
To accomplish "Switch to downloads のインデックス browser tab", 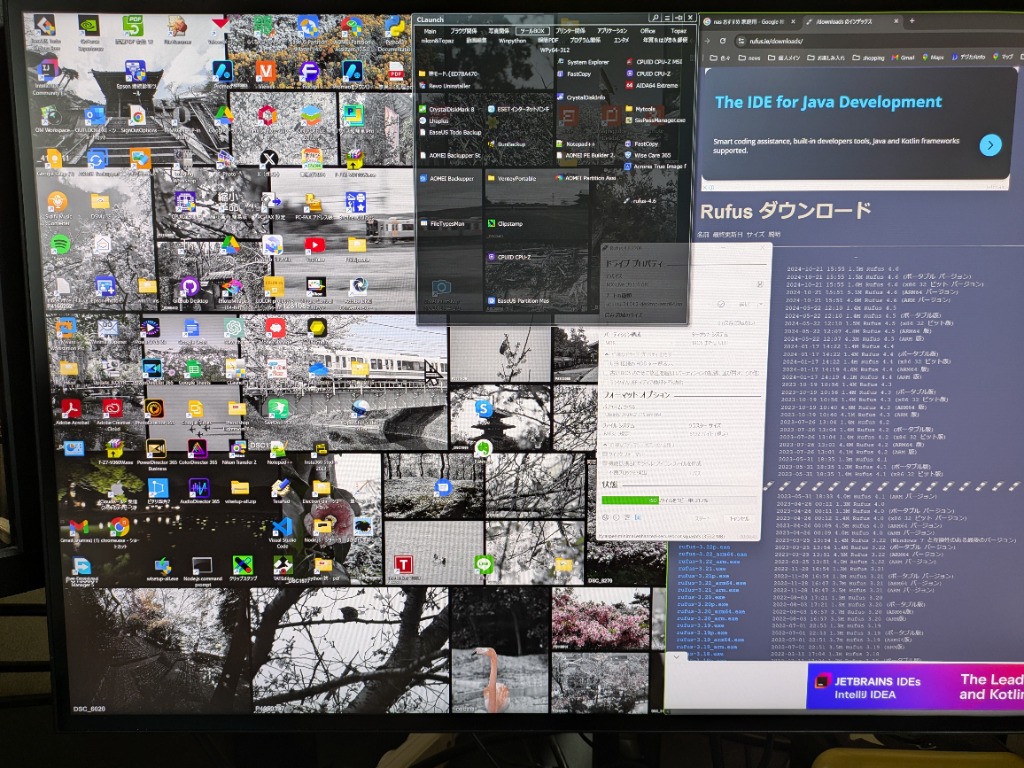I will pos(850,22).
